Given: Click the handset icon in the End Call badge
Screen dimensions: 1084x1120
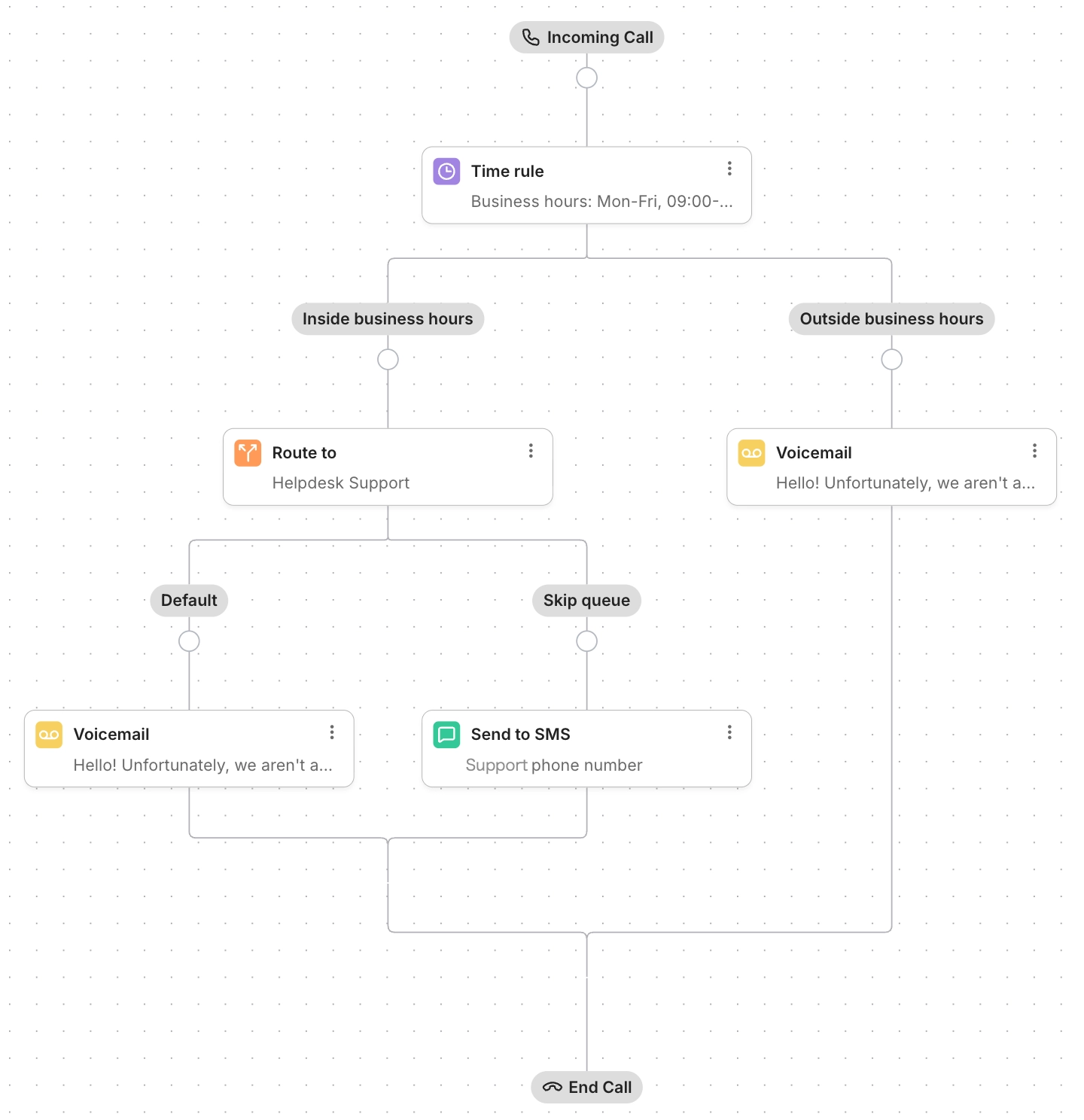Looking at the screenshot, I should tap(552, 1087).
